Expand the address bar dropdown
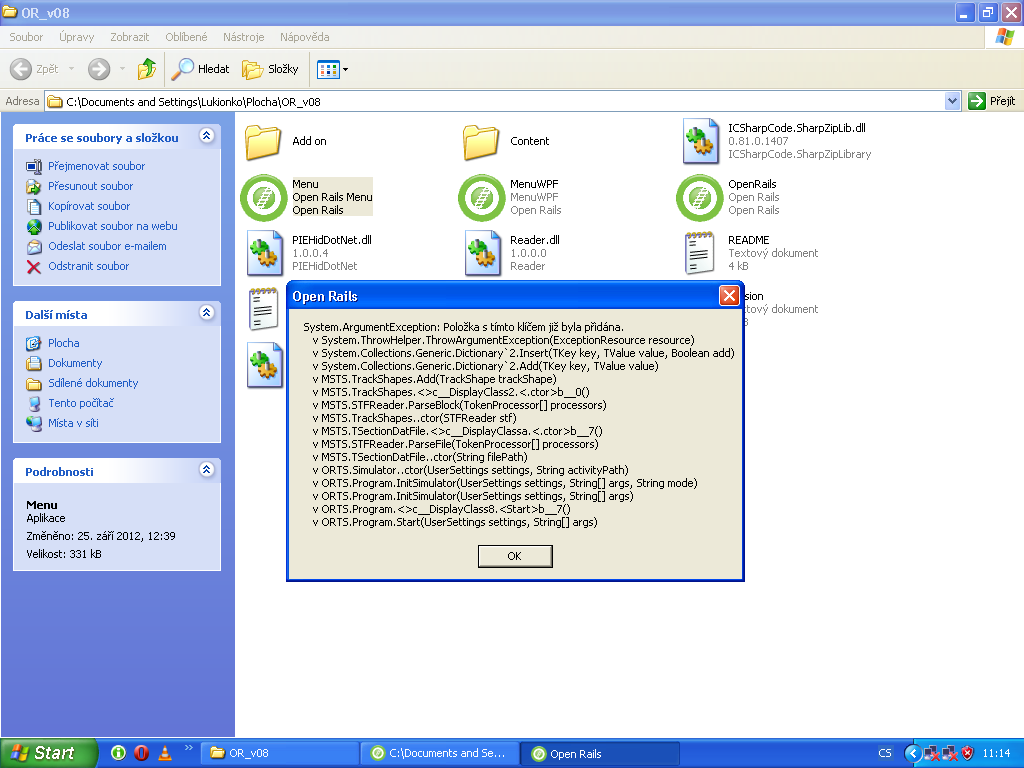Screen dimensions: 1024x768 (x=952, y=101)
